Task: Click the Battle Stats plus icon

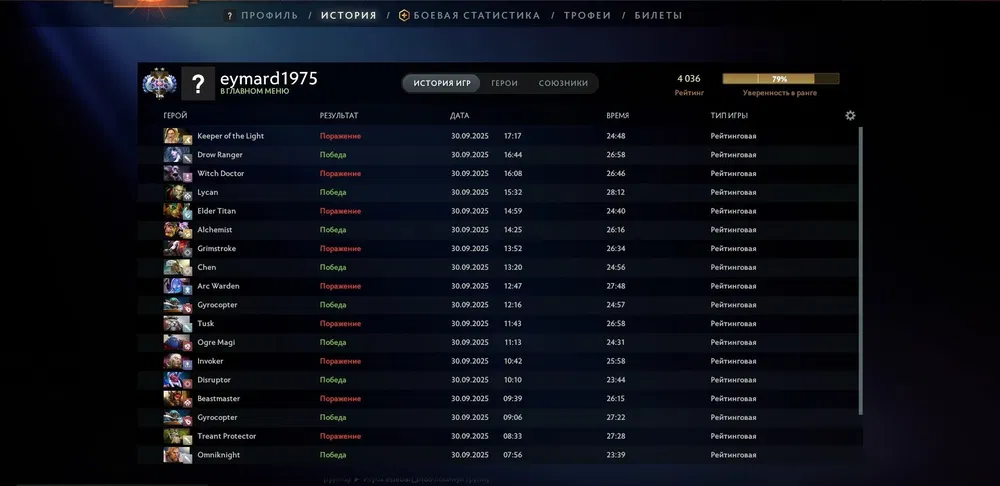Action: (404, 15)
